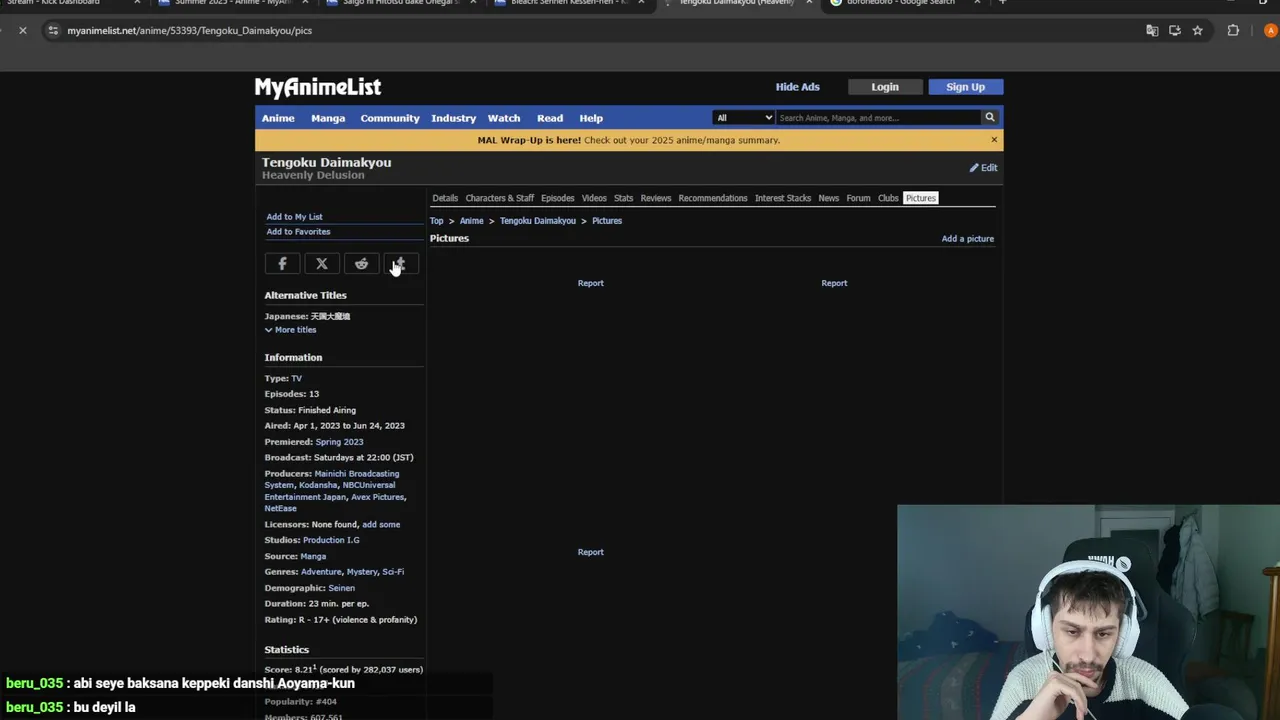Share on Tumblr

(x=401, y=264)
